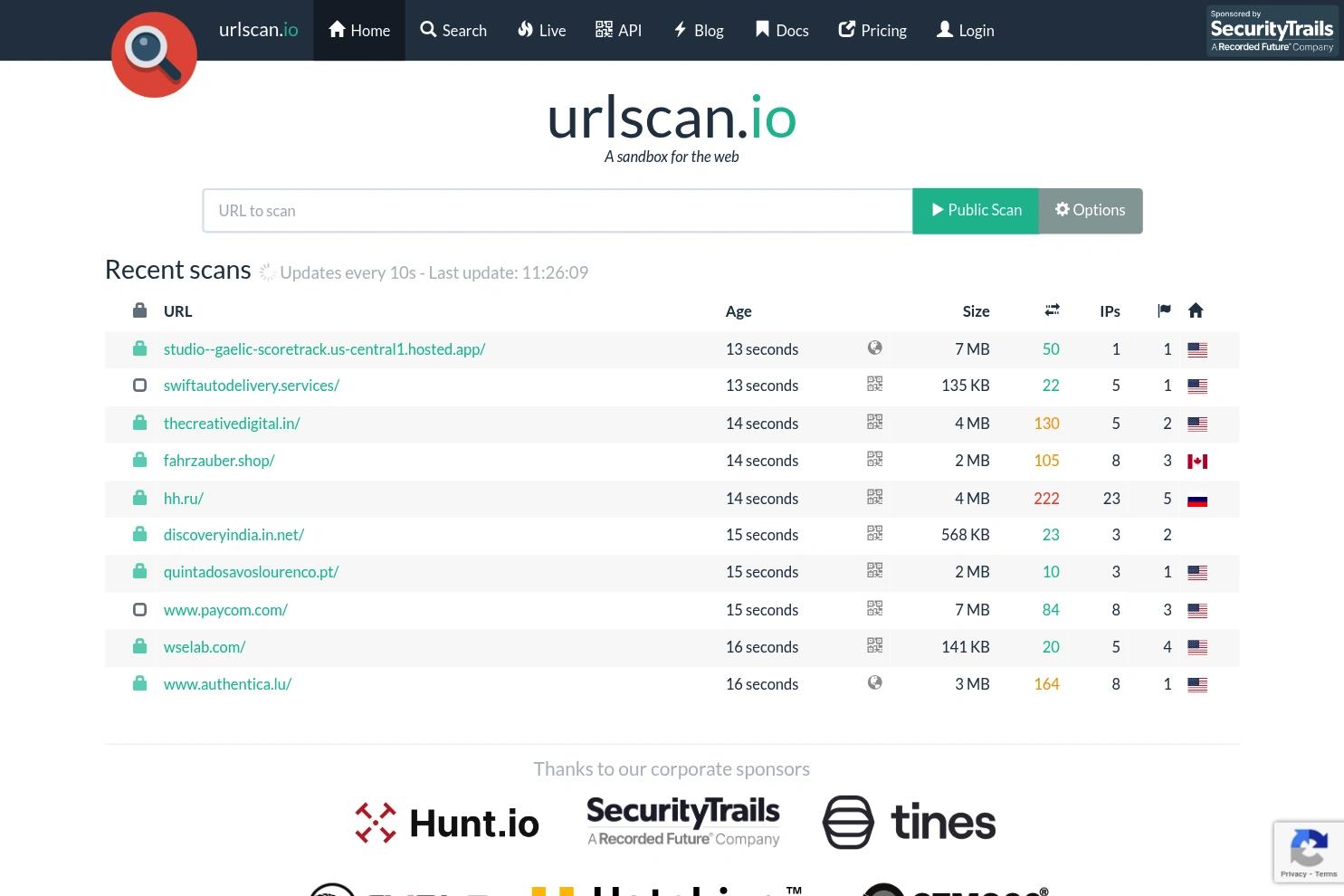Click the API icon in fahrzauber.shop row
The height and width of the screenshot is (896, 1344).
tap(874, 459)
